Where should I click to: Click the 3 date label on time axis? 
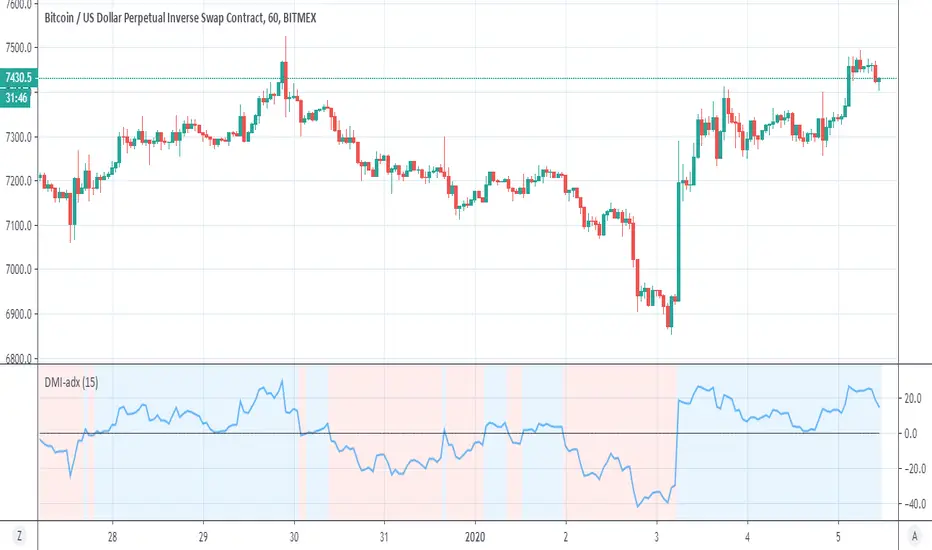(x=656, y=535)
